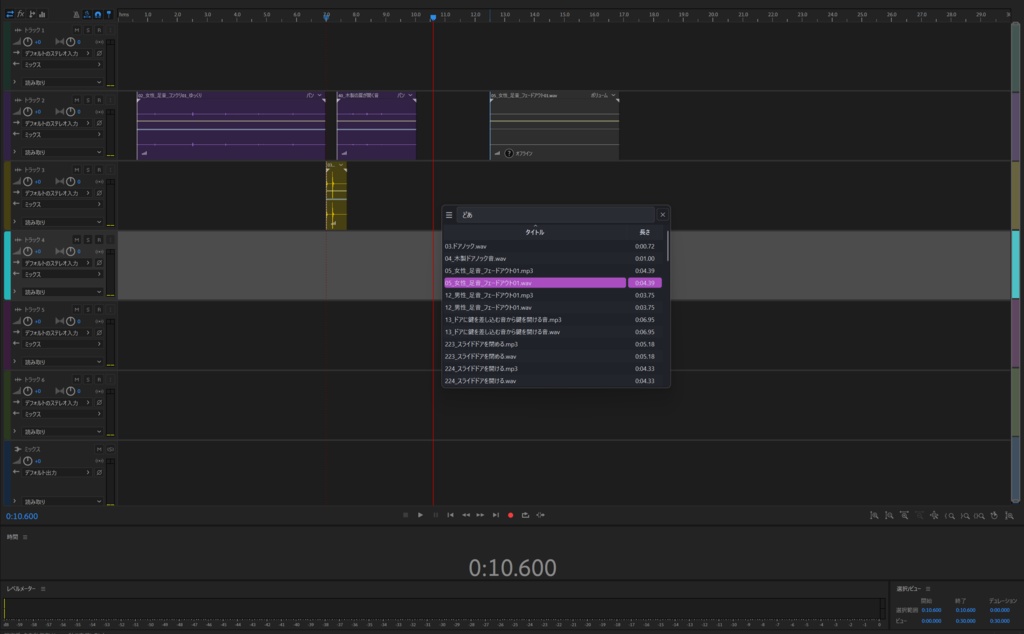
Task: Close the sound search popup
Action: [662, 215]
